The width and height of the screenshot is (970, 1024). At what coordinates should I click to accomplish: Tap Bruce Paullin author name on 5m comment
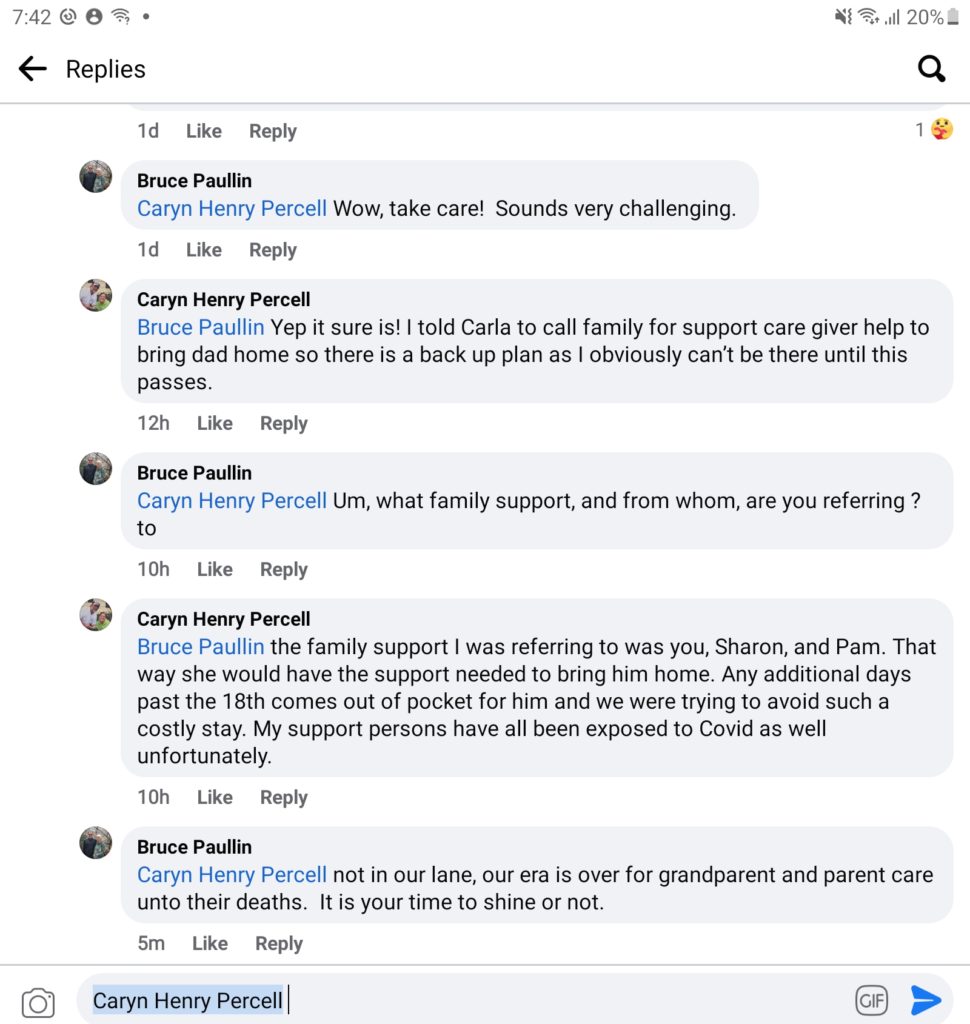(194, 846)
